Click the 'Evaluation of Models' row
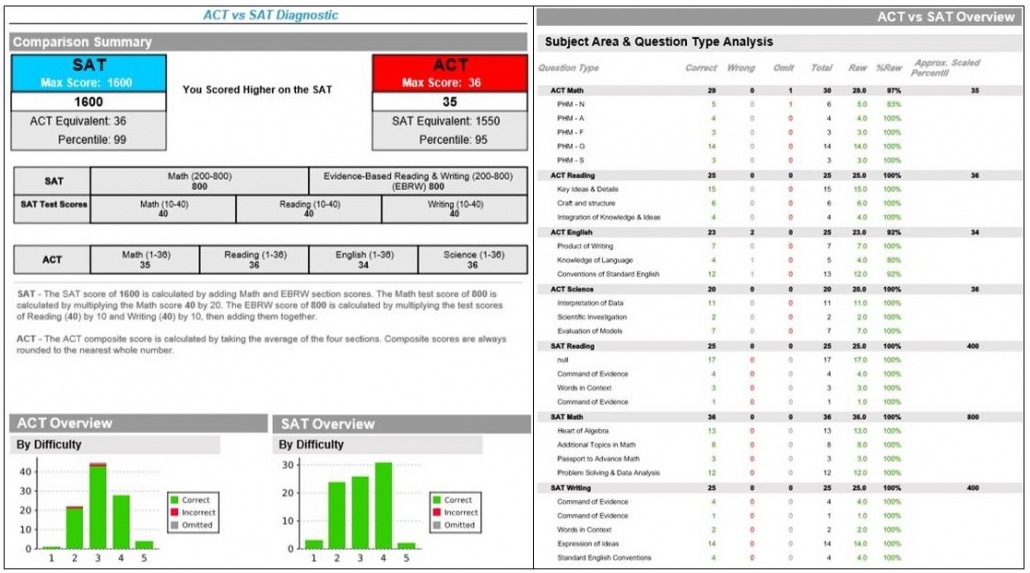The width and height of the screenshot is (1030, 573). (779, 331)
